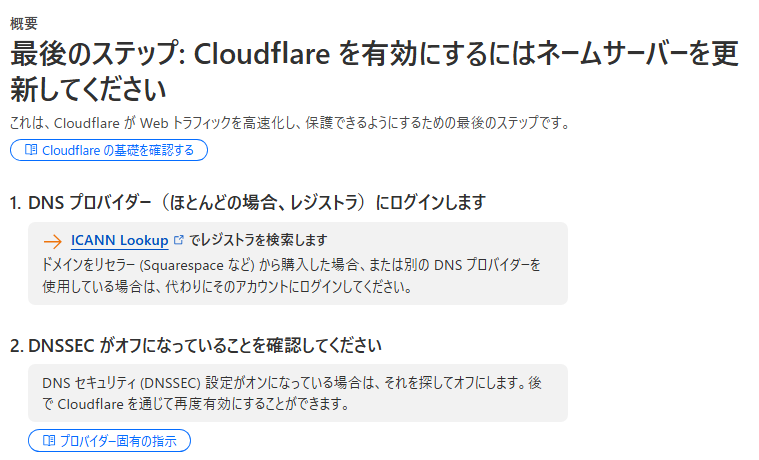
Task: Open the ICANN Lookup link
Action: coord(119,240)
